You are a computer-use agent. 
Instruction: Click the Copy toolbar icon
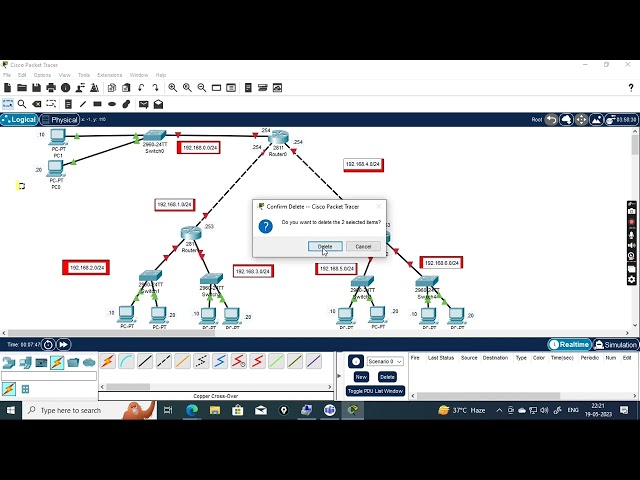coord(112,88)
